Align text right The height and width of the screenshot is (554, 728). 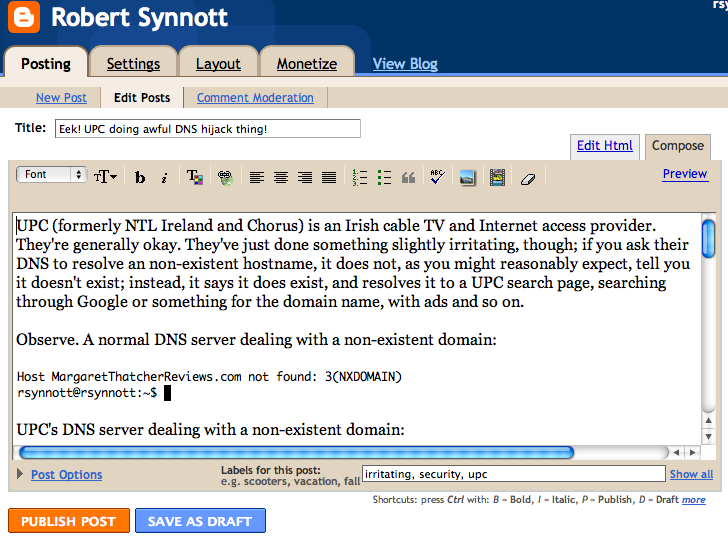305,177
